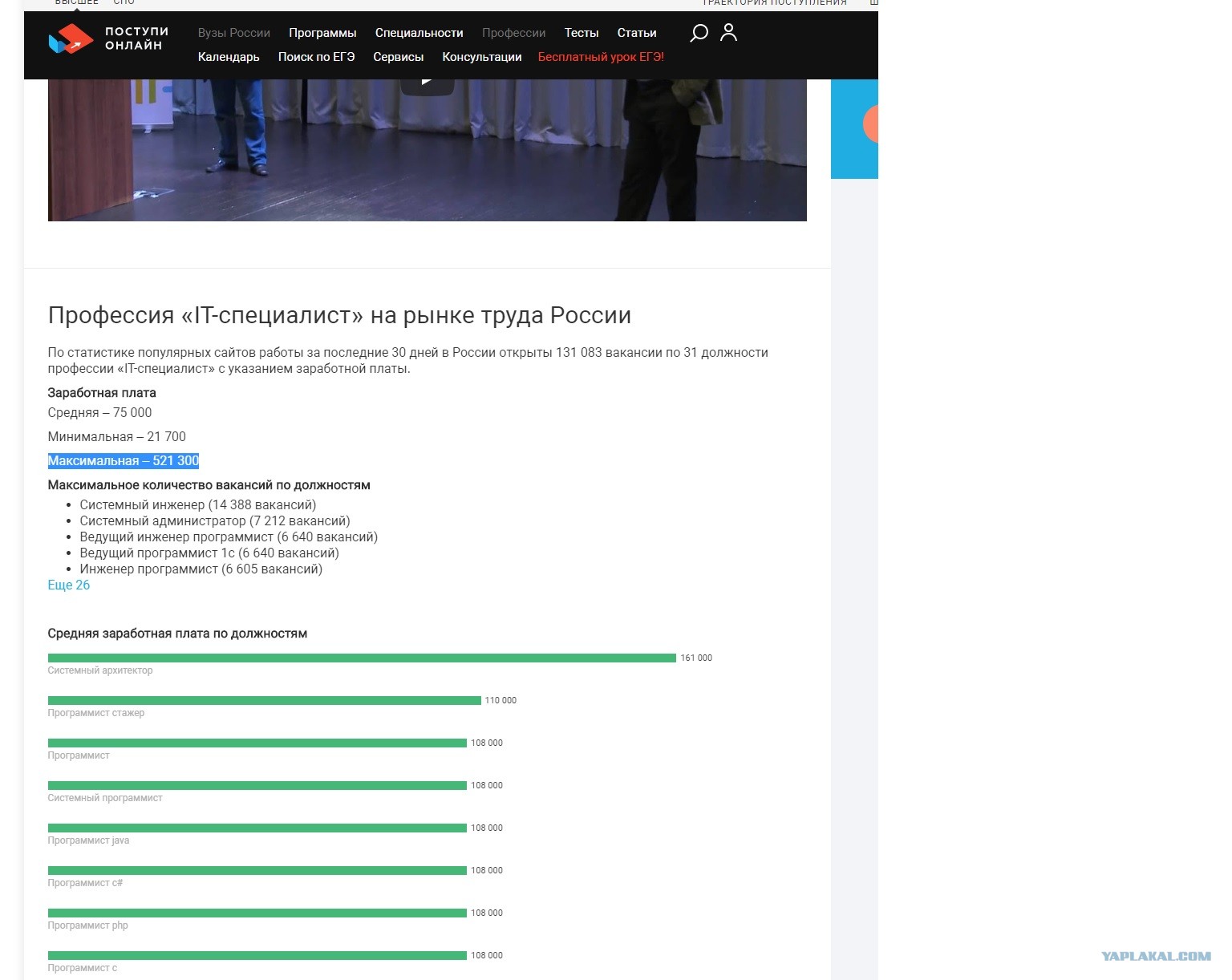
Task: Click the Программист c# salary bar
Action: (257, 871)
